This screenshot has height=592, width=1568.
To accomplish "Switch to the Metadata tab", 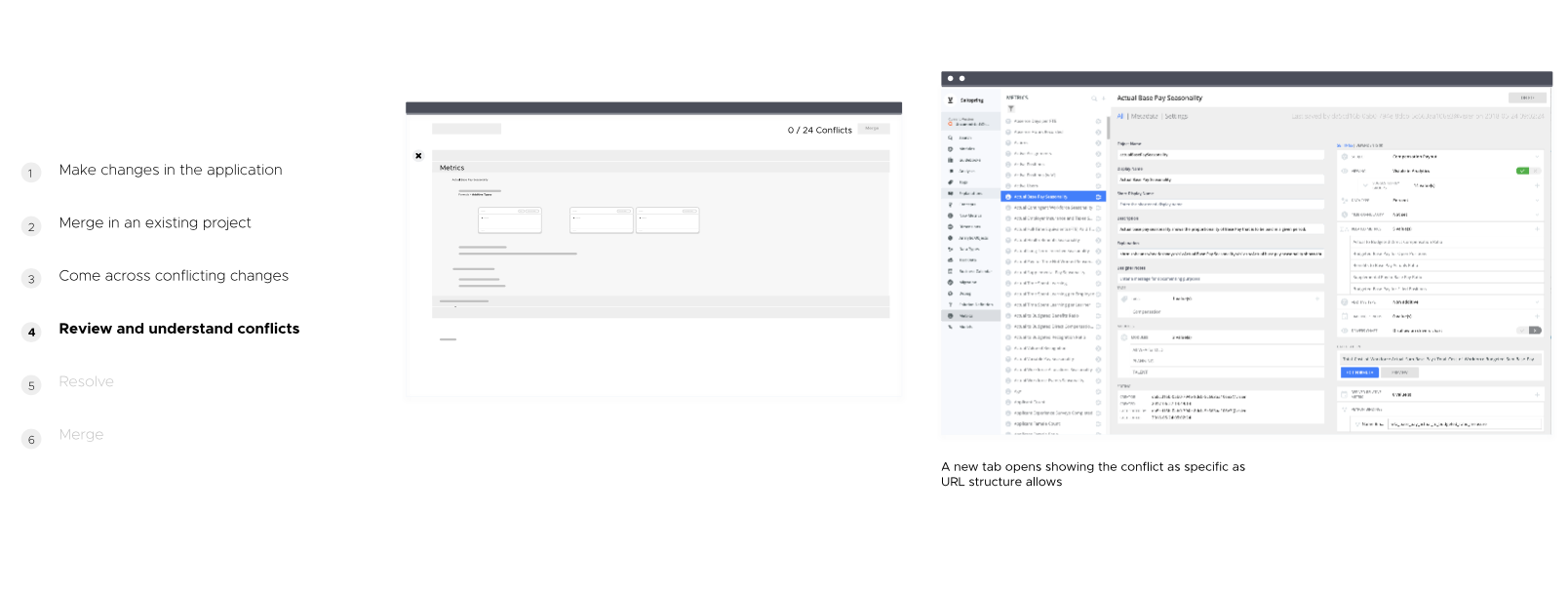I will tap(1145, 116).
